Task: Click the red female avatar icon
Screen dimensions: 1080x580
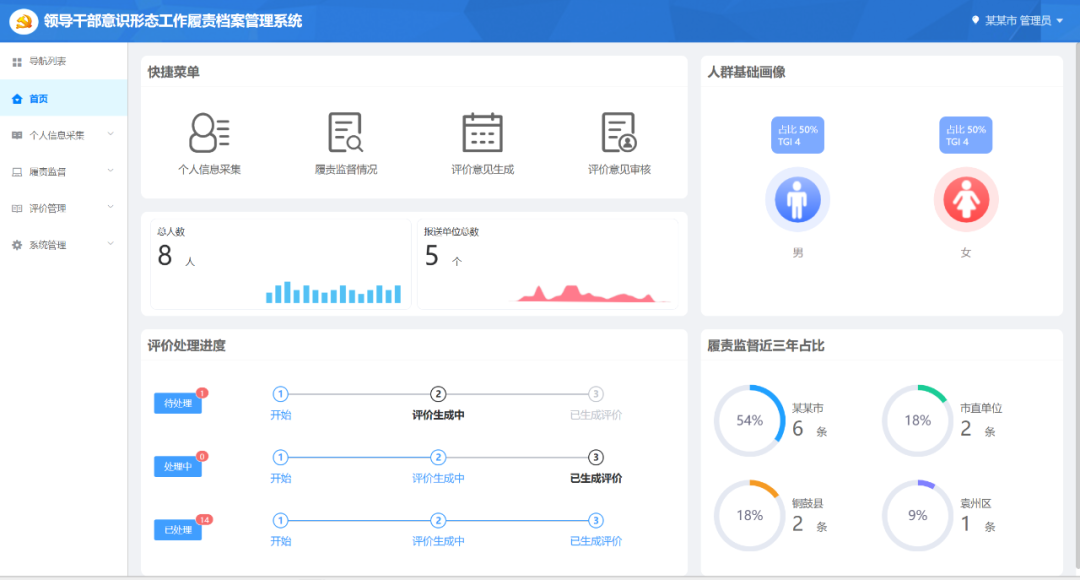Action: coord(965,200)
